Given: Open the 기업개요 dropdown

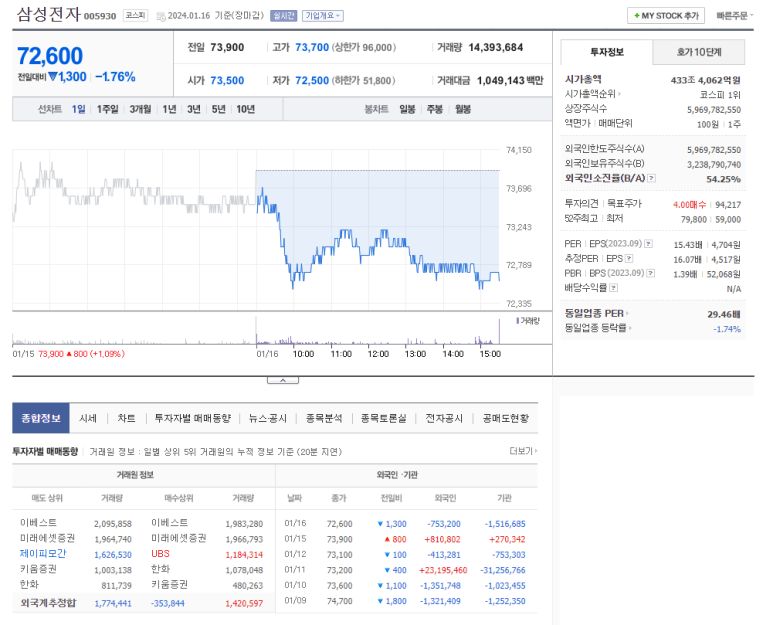Looking at the screenshot, I should point(322,16).
